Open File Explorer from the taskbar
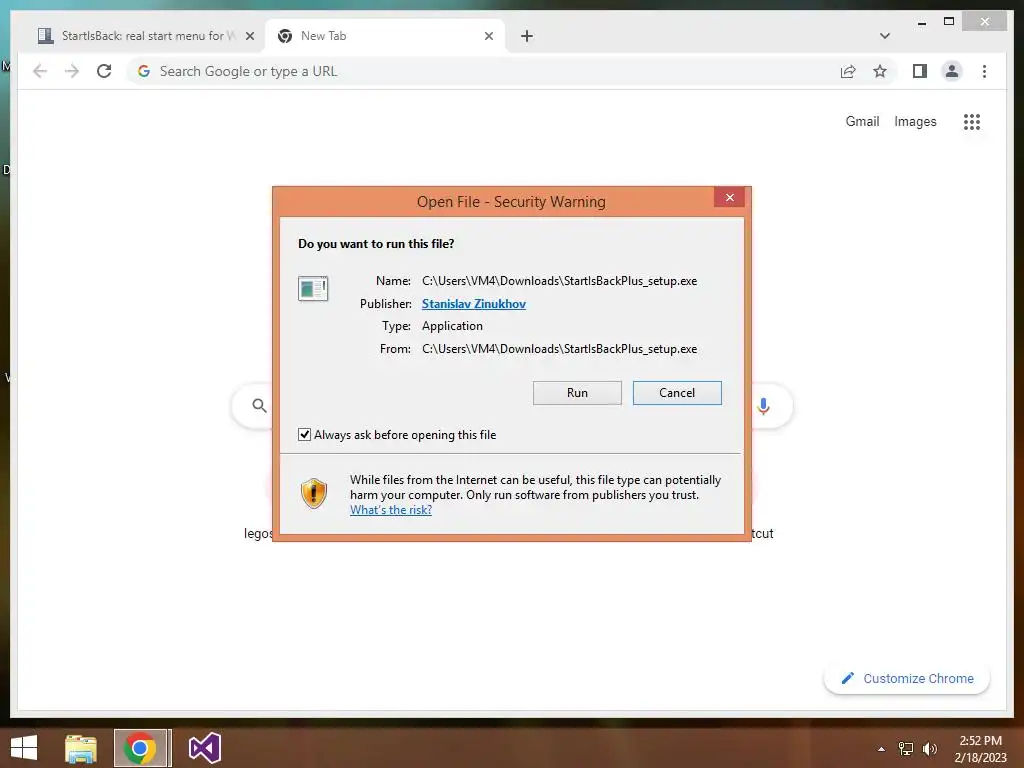Screen dimensions: 1024x768 point(81,748)
